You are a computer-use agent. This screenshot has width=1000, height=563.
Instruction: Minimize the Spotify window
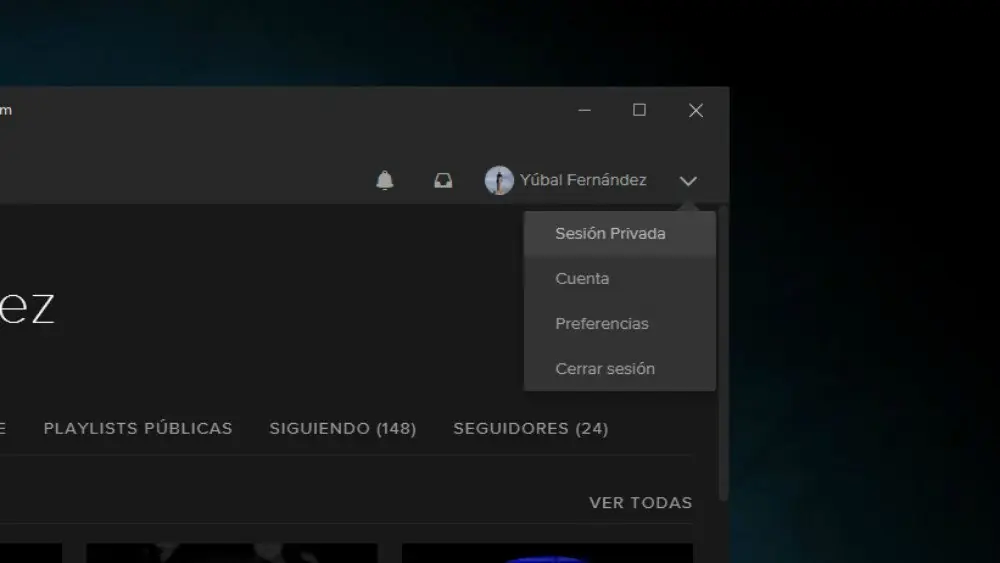[584, 110]
